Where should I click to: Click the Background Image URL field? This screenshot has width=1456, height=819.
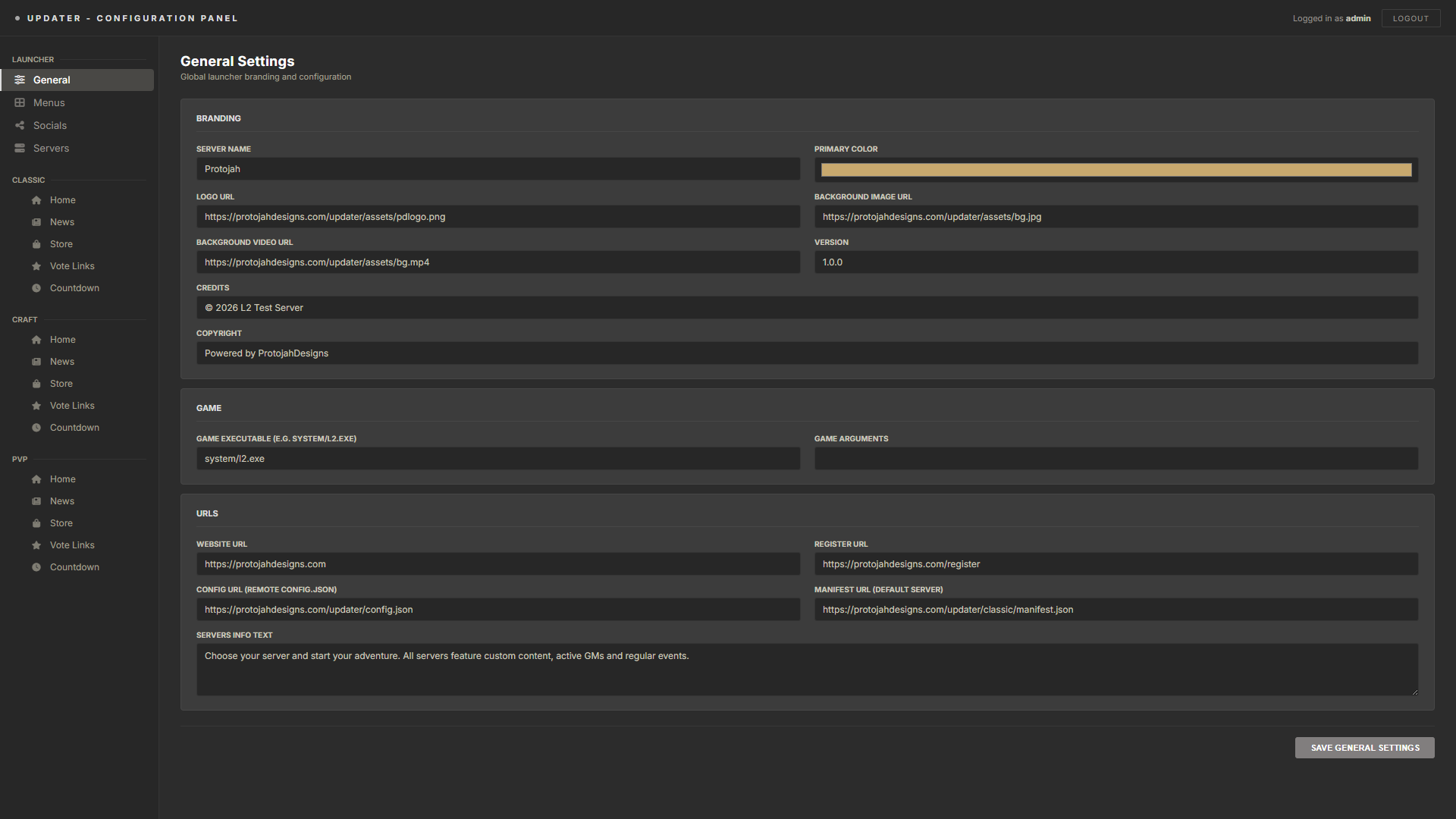click(1116, 217)
